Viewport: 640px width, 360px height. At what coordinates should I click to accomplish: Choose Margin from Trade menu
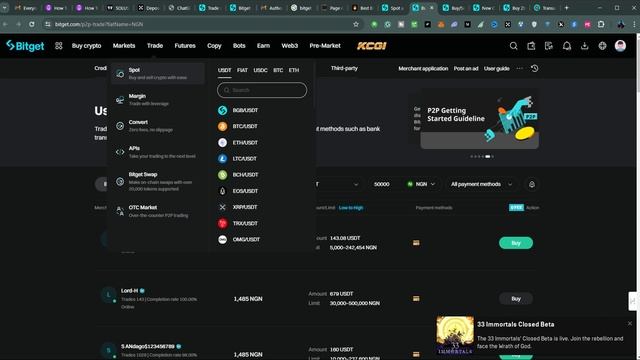pos(158,100)
